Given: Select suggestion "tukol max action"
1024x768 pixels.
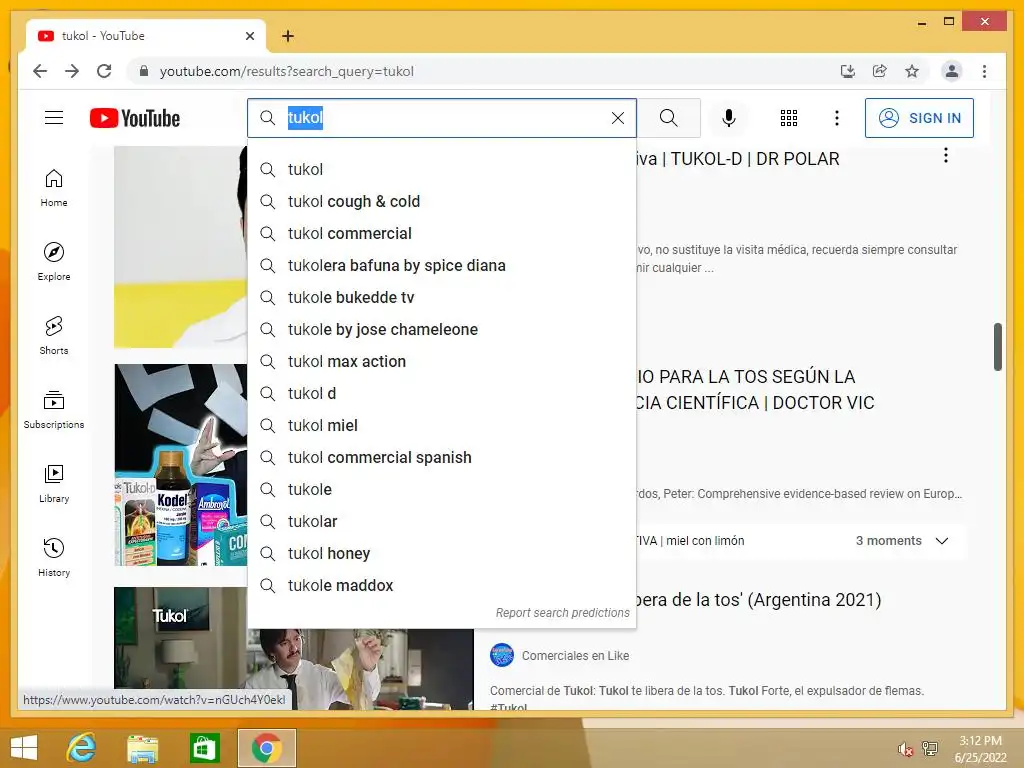Looking at the screenshot, I should (442, 361).
